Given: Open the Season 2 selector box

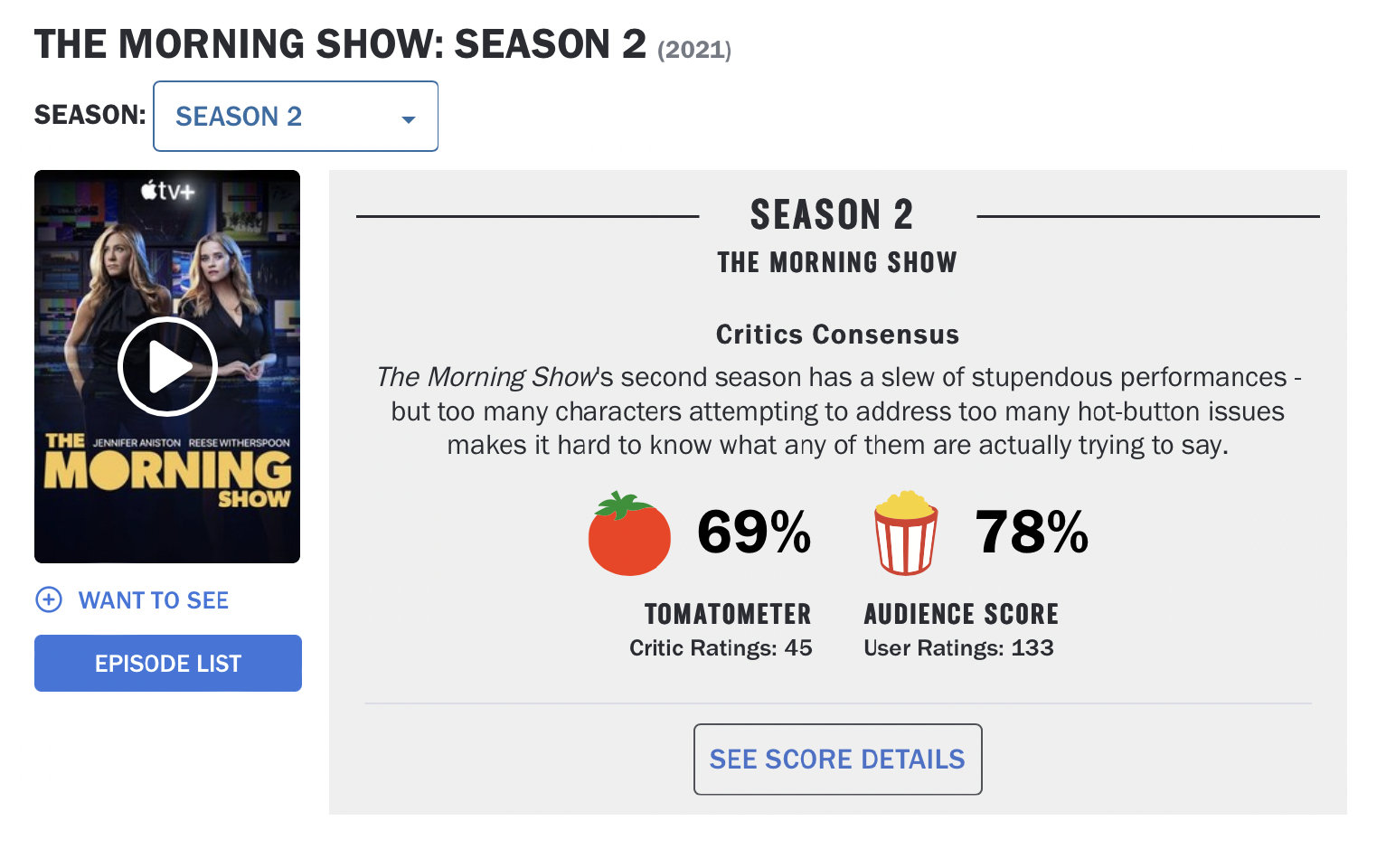Looking at the screenshot, I should pos(295,117).
